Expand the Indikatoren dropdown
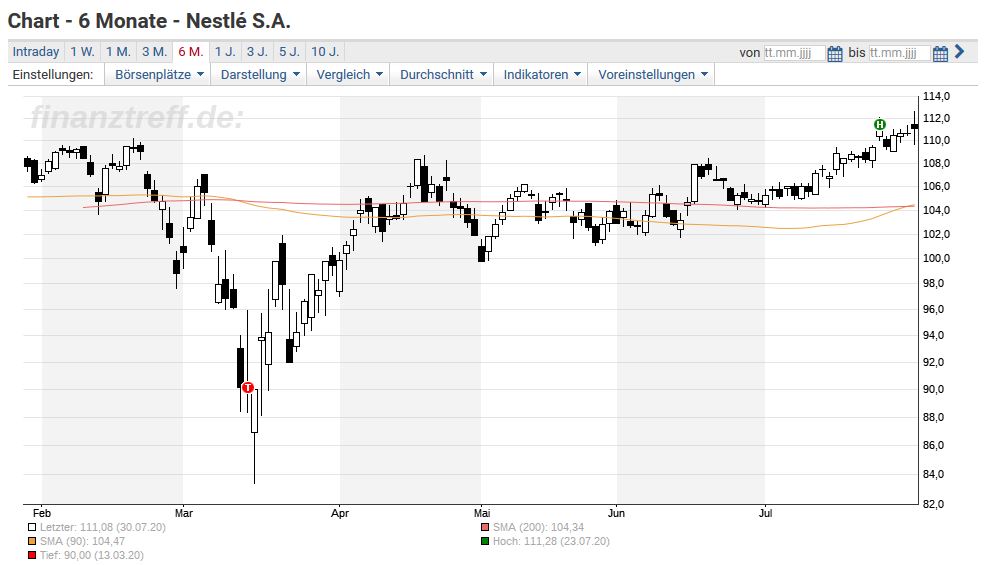This screenshot has height=565, width=987. 541,74
